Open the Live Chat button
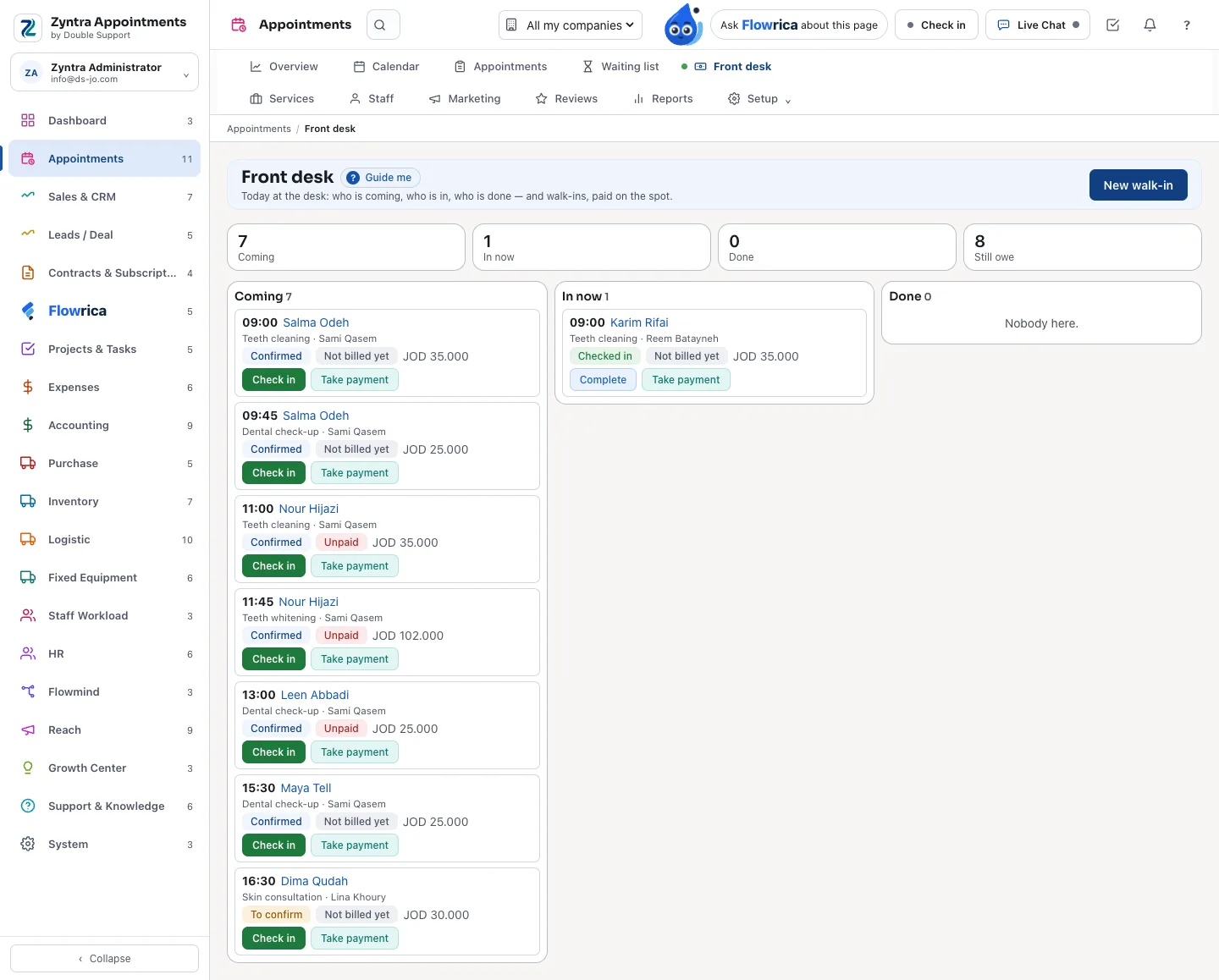 tap(1038, 25)
